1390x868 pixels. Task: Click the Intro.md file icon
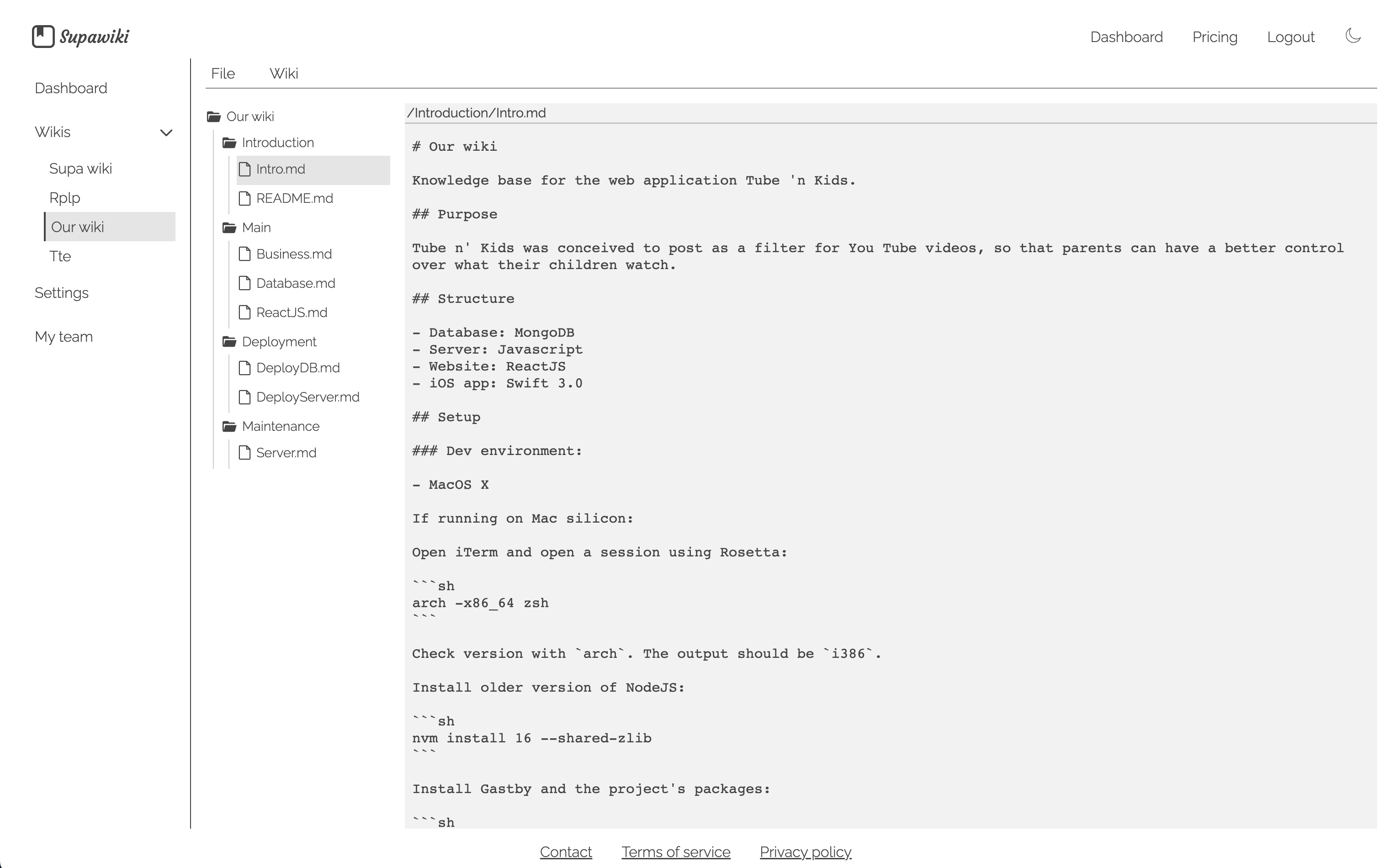pyautogui.click(x=244, y=169)
